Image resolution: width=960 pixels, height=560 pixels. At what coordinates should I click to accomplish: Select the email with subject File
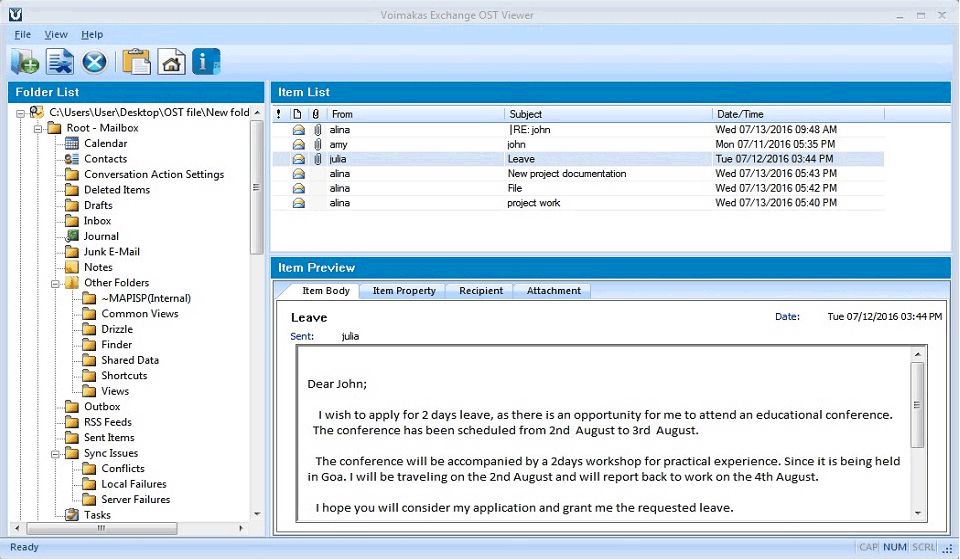click(x=578, y=189)
